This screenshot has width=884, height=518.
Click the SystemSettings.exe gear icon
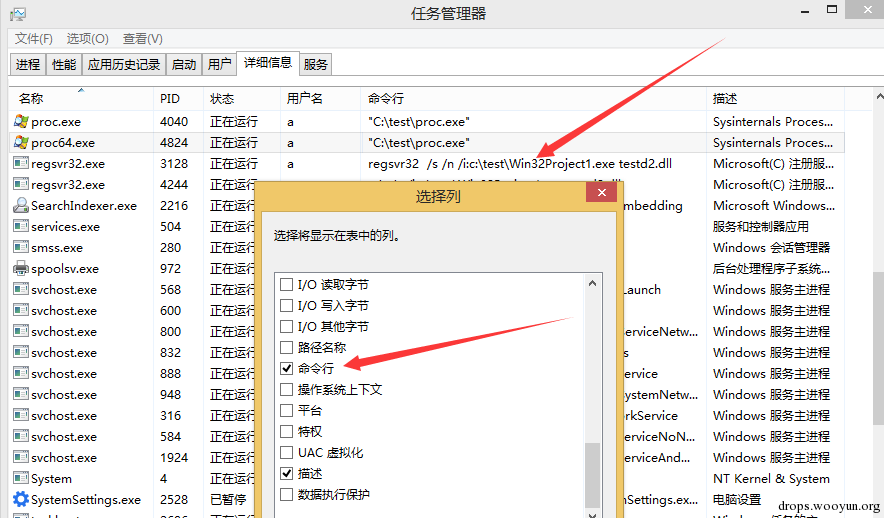point(21,499)
